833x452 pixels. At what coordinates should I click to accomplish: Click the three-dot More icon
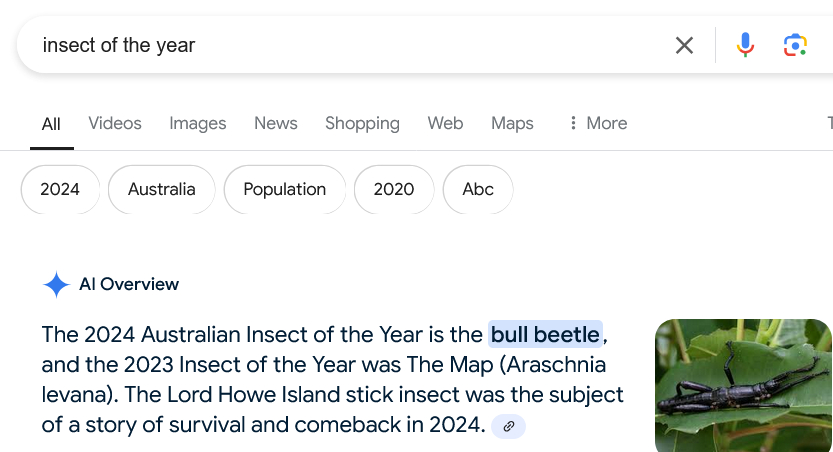[573, 123]
